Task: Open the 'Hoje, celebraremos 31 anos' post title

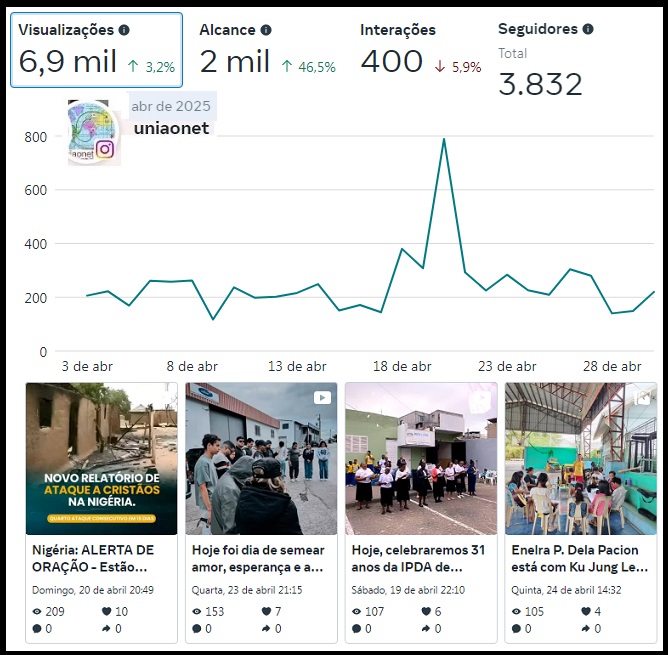Action: tap(421, 558)
